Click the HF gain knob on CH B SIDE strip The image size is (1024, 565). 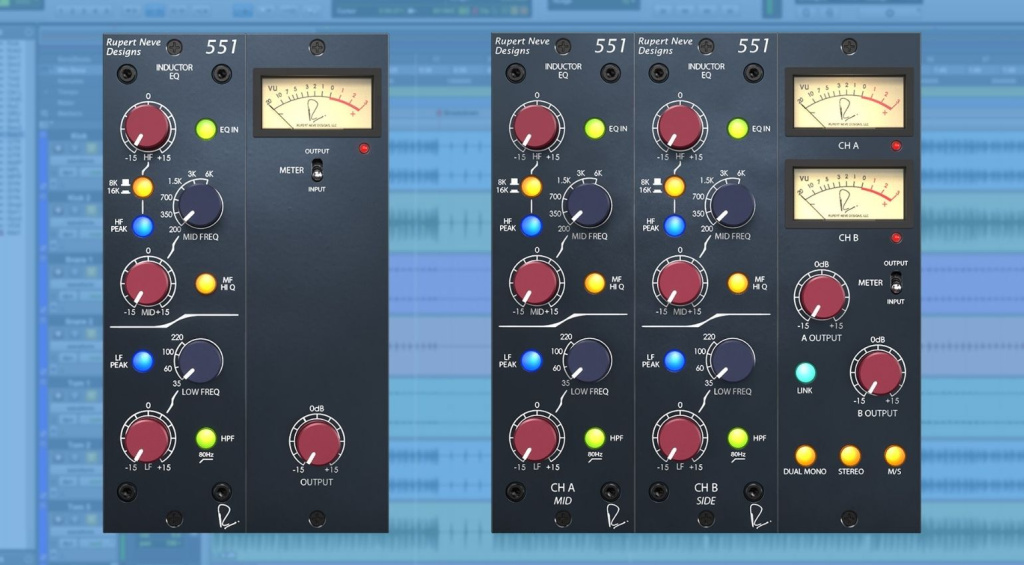pos(679,127)
